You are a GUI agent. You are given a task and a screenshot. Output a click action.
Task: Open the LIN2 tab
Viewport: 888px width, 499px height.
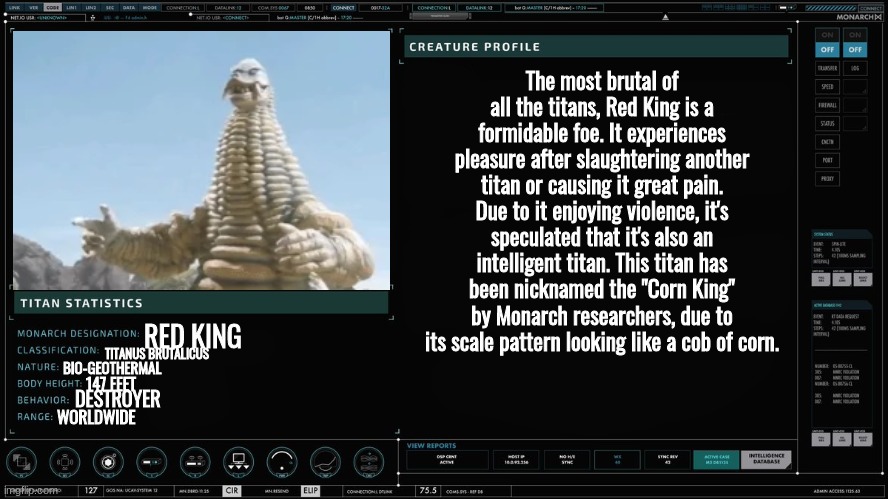point(91,8)
